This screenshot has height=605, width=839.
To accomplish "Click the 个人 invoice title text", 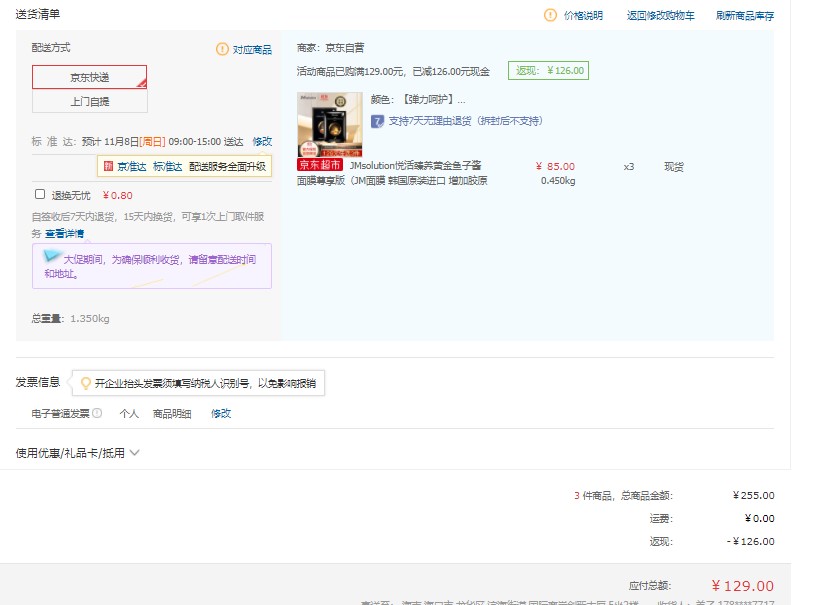I will [129, 413].
